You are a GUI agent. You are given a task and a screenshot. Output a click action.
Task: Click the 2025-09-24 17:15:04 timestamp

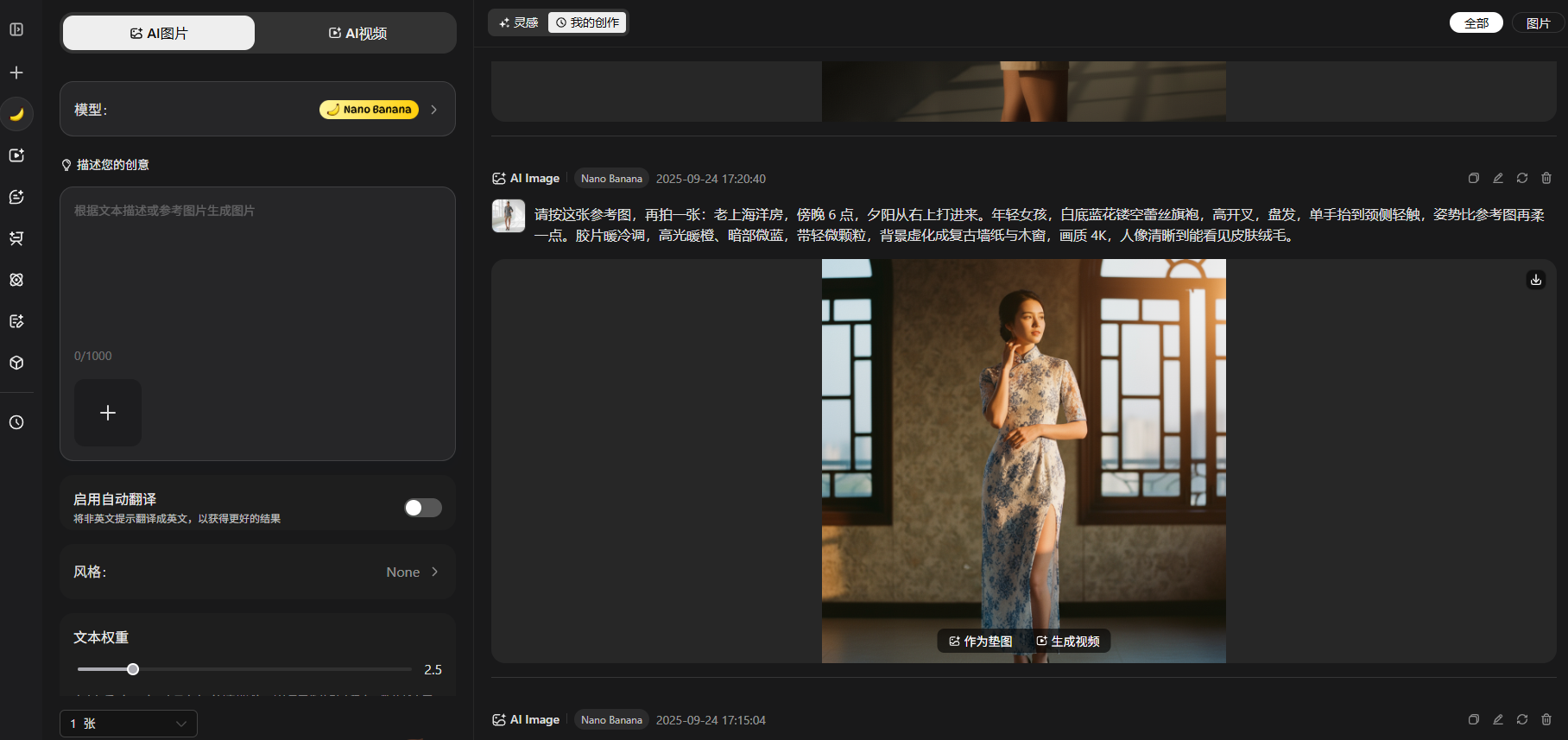pyautogui.click(x=711, y=720)
